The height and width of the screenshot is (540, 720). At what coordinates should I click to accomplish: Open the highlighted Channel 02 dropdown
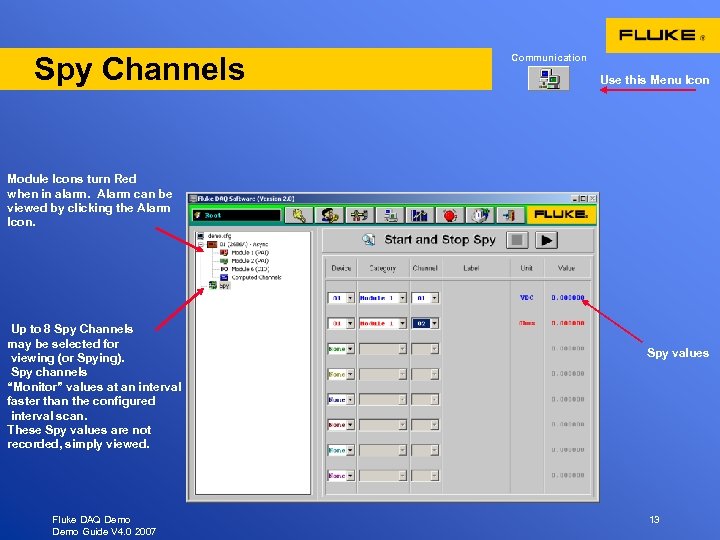(x=434, y=323)
